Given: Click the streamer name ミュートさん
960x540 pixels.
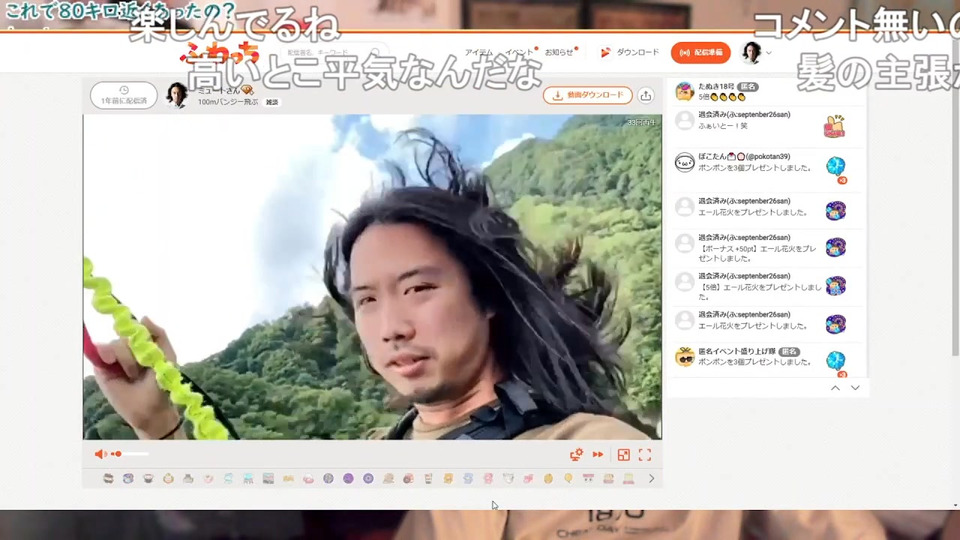Looking at the screenshot, I should click(219, 91).
